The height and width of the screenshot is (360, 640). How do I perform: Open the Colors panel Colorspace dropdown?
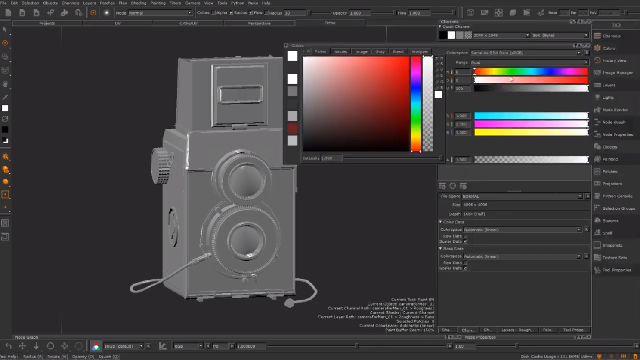pos(526,53)
